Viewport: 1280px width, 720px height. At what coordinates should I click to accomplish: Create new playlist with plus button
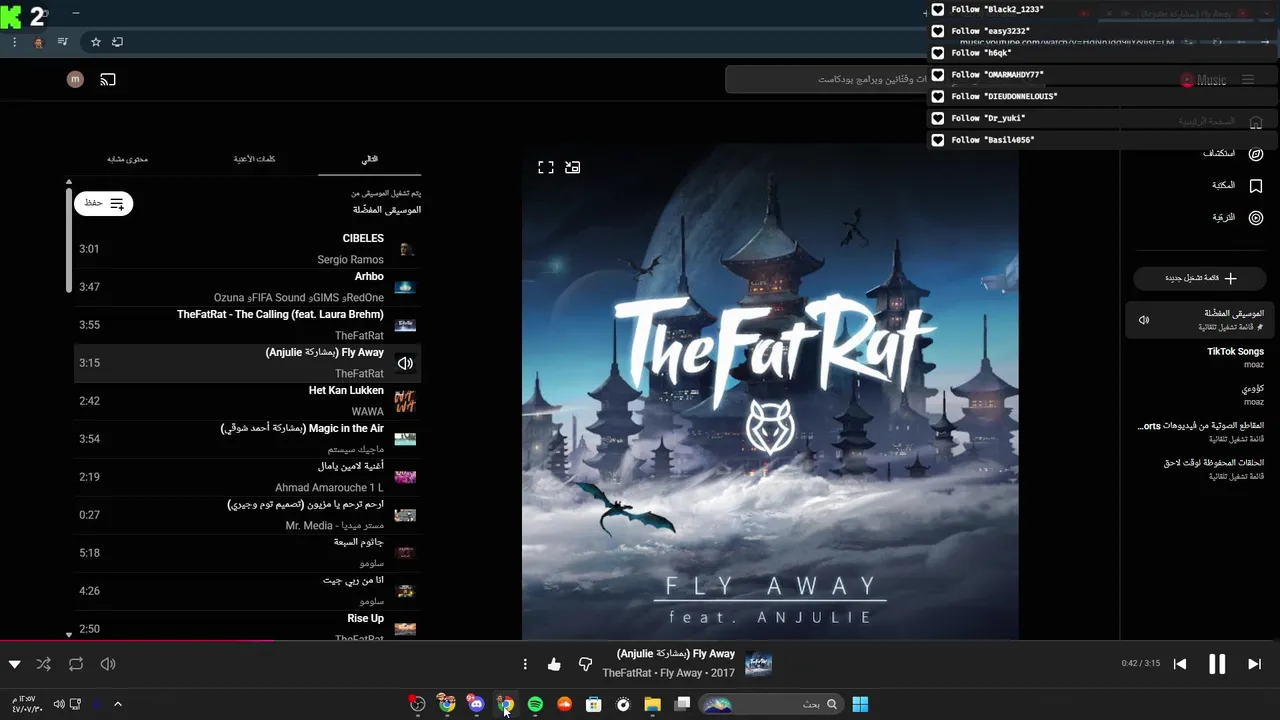(1201, 278)
